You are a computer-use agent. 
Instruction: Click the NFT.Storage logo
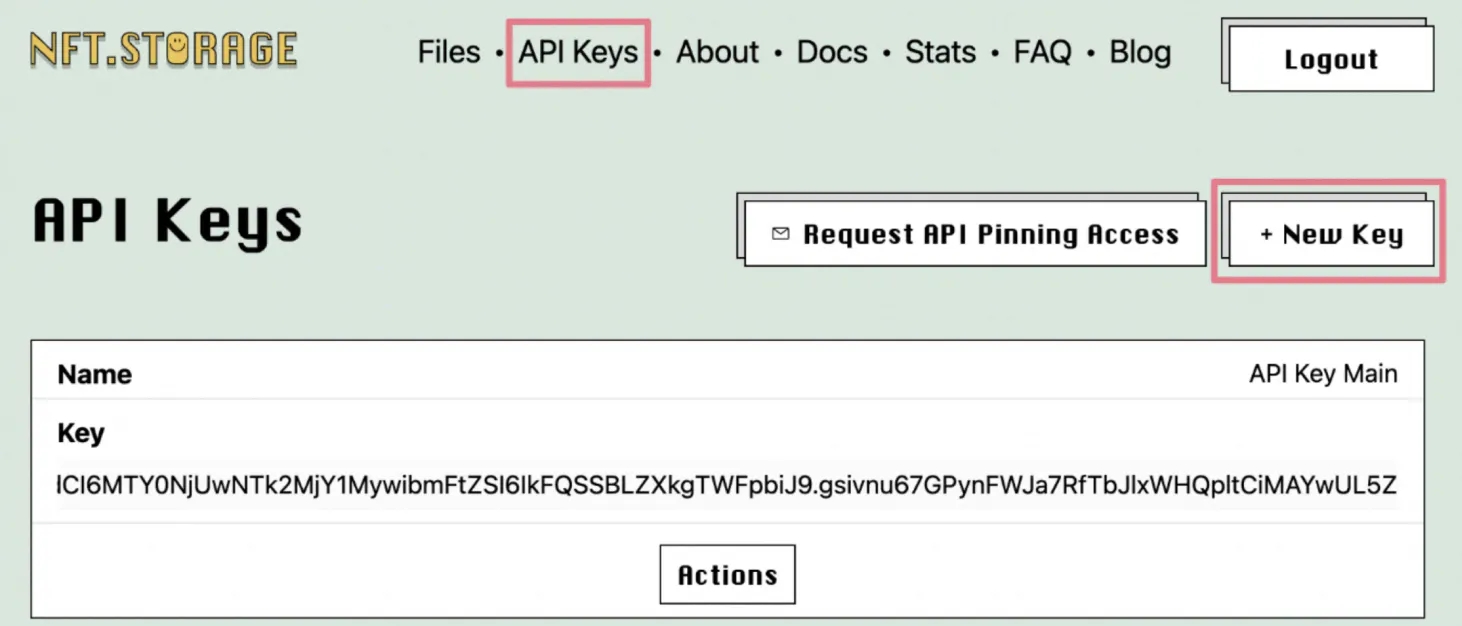(163, 50)
